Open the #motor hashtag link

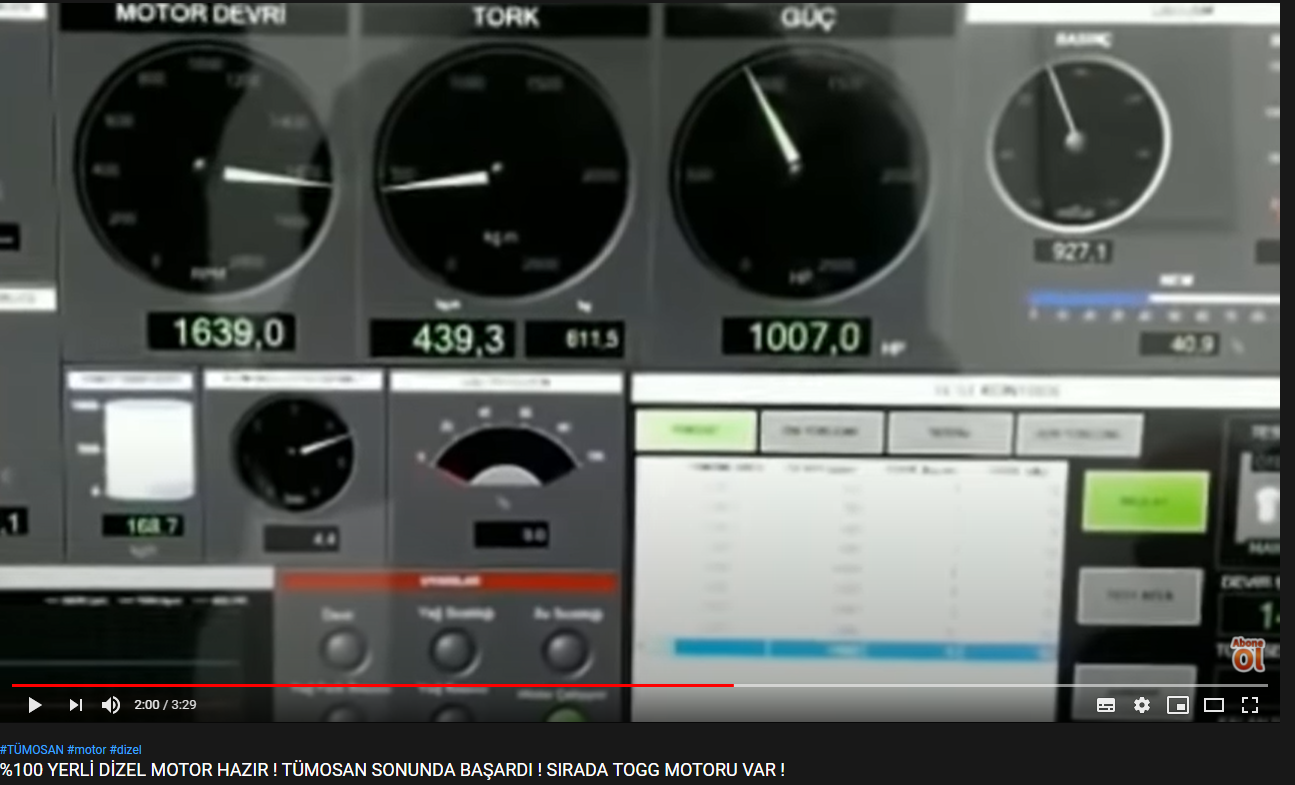pos(86,750)
